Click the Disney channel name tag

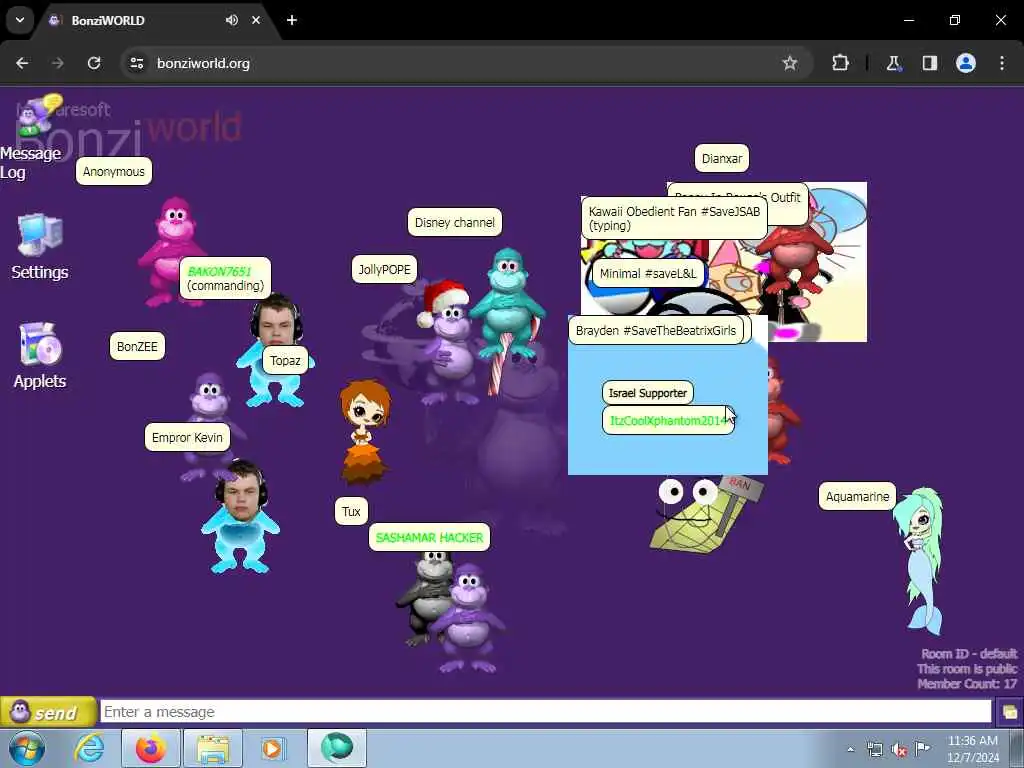455,222
